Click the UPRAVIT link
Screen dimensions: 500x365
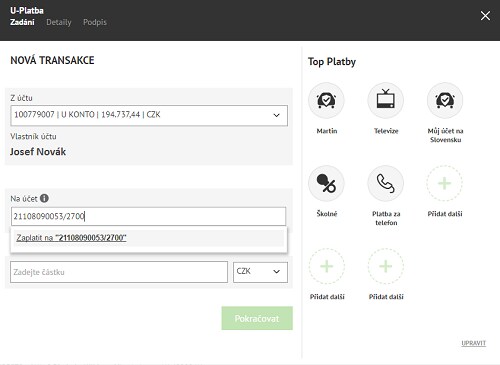coord(474,343)
